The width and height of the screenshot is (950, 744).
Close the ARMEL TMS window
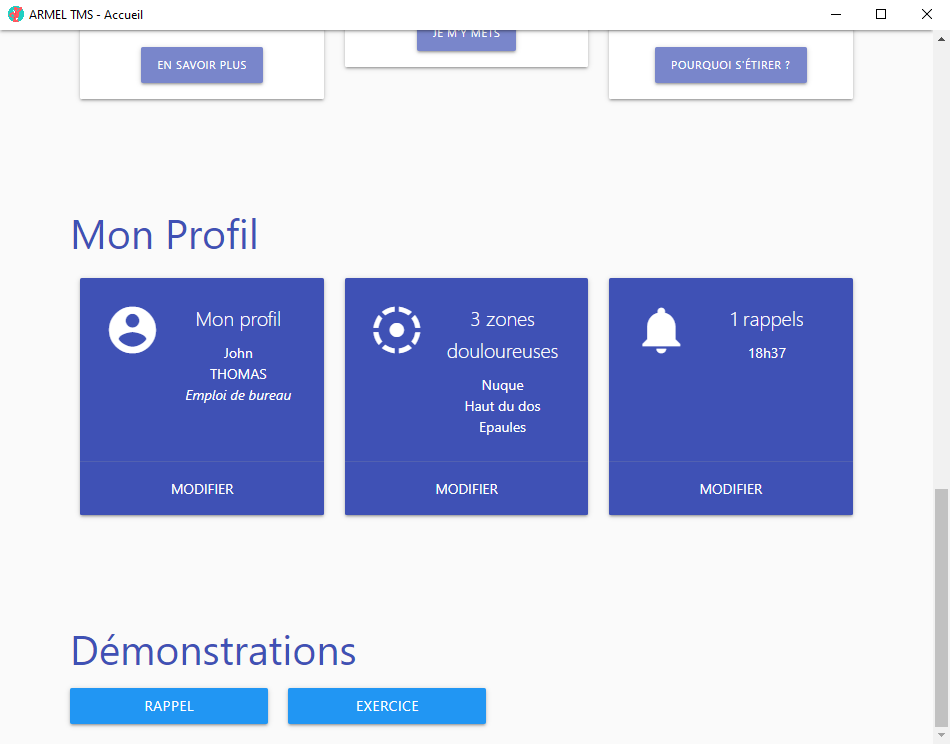pos(926,14)
